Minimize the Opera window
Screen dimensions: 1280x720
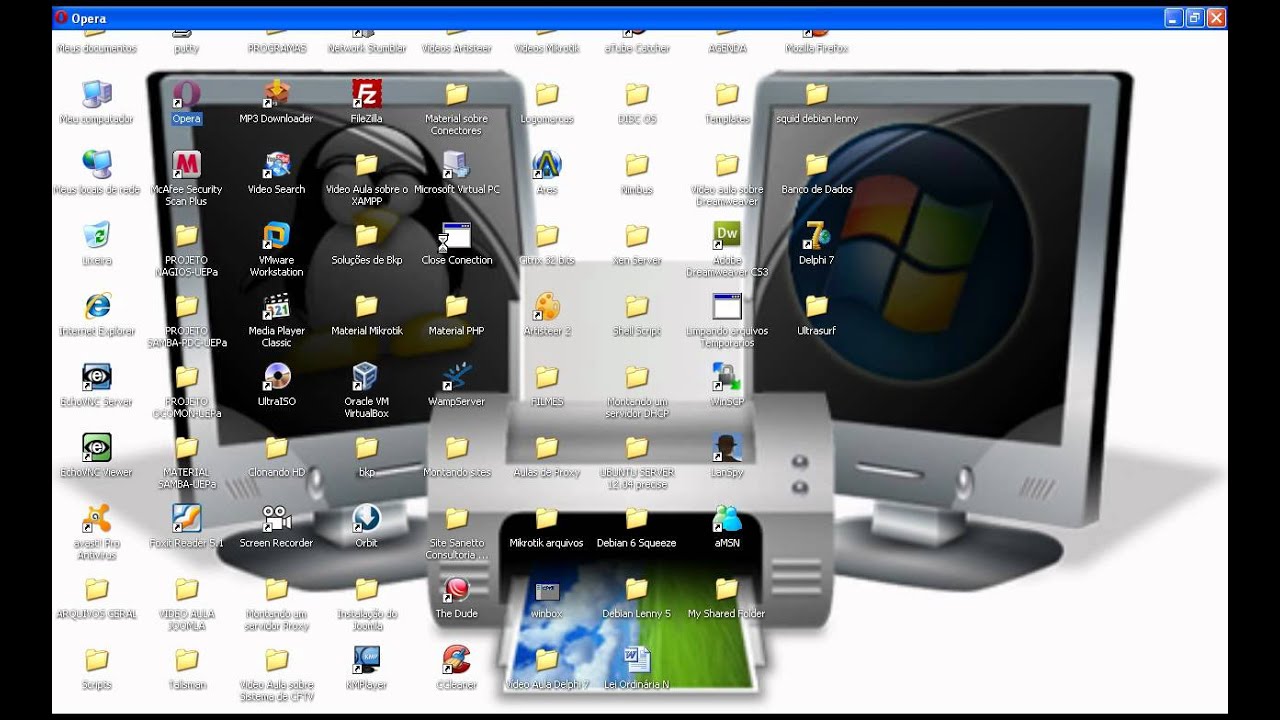tap(1174, 18)
